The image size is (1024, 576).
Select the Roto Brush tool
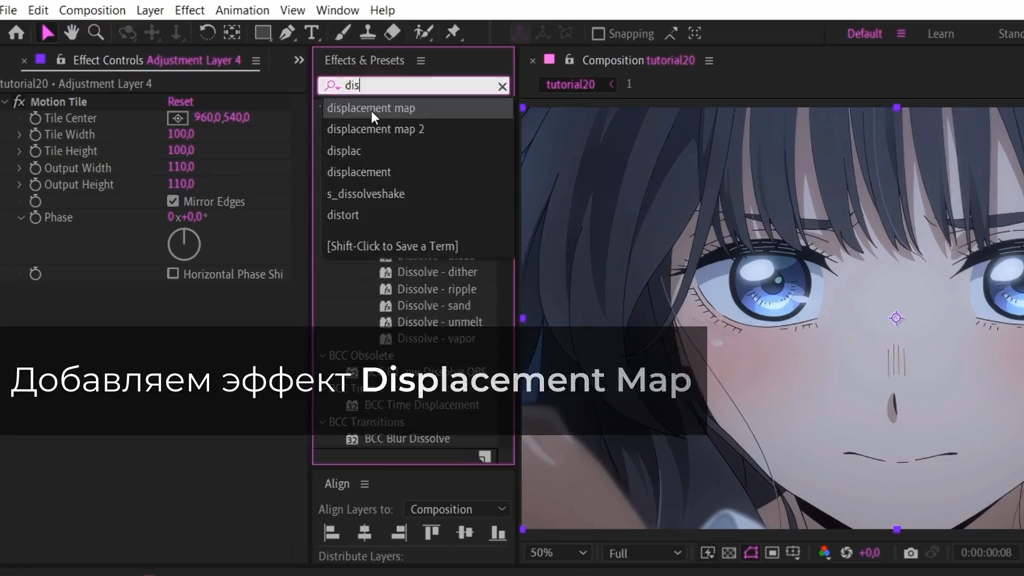click(423, 33)
